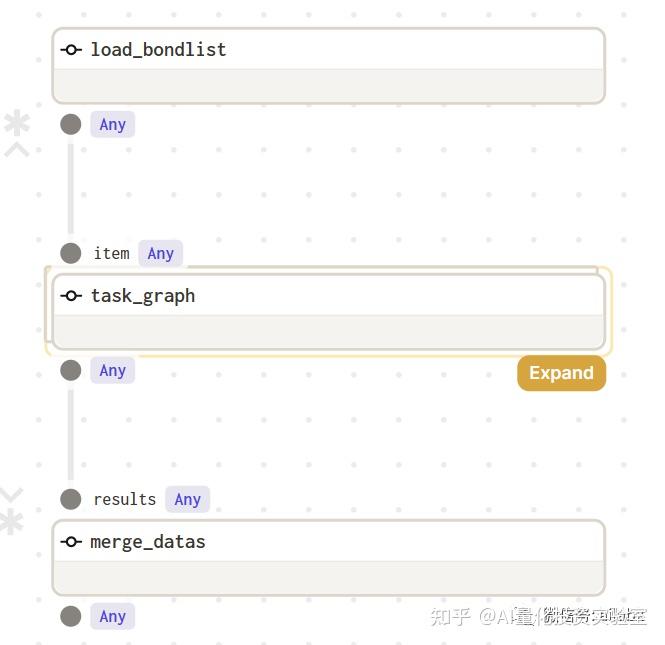
Task: Select the item input port circle
Action: click(70, 253)
